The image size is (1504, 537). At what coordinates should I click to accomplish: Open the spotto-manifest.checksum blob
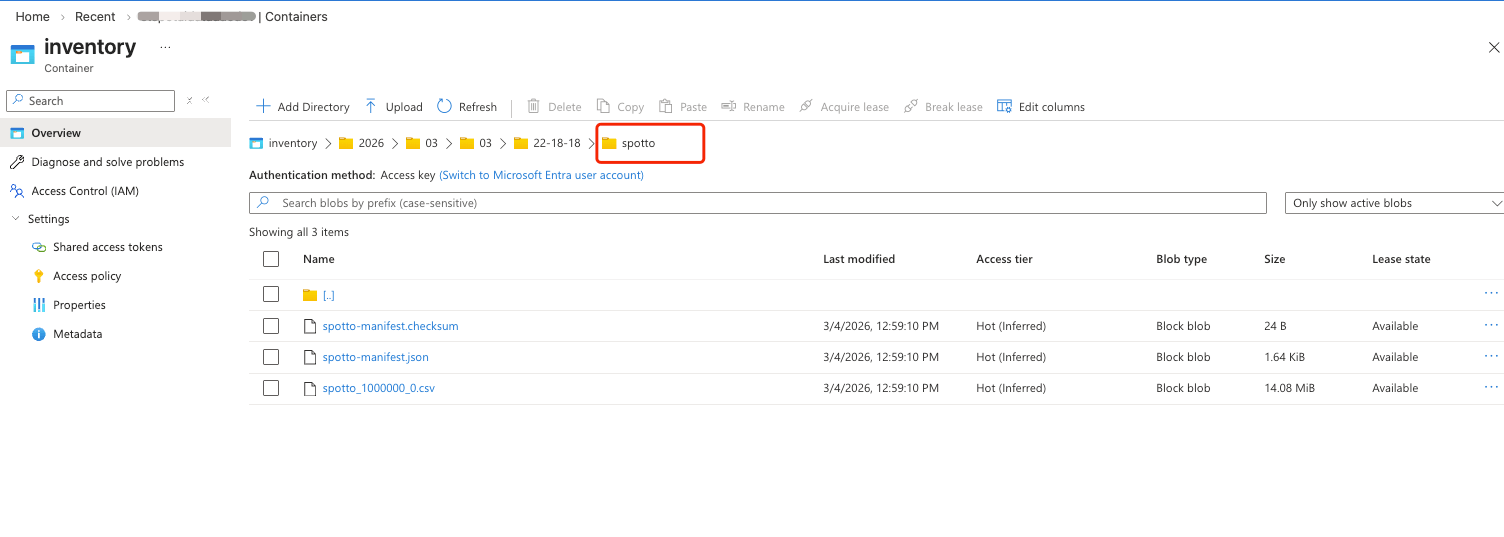point(390,326)
